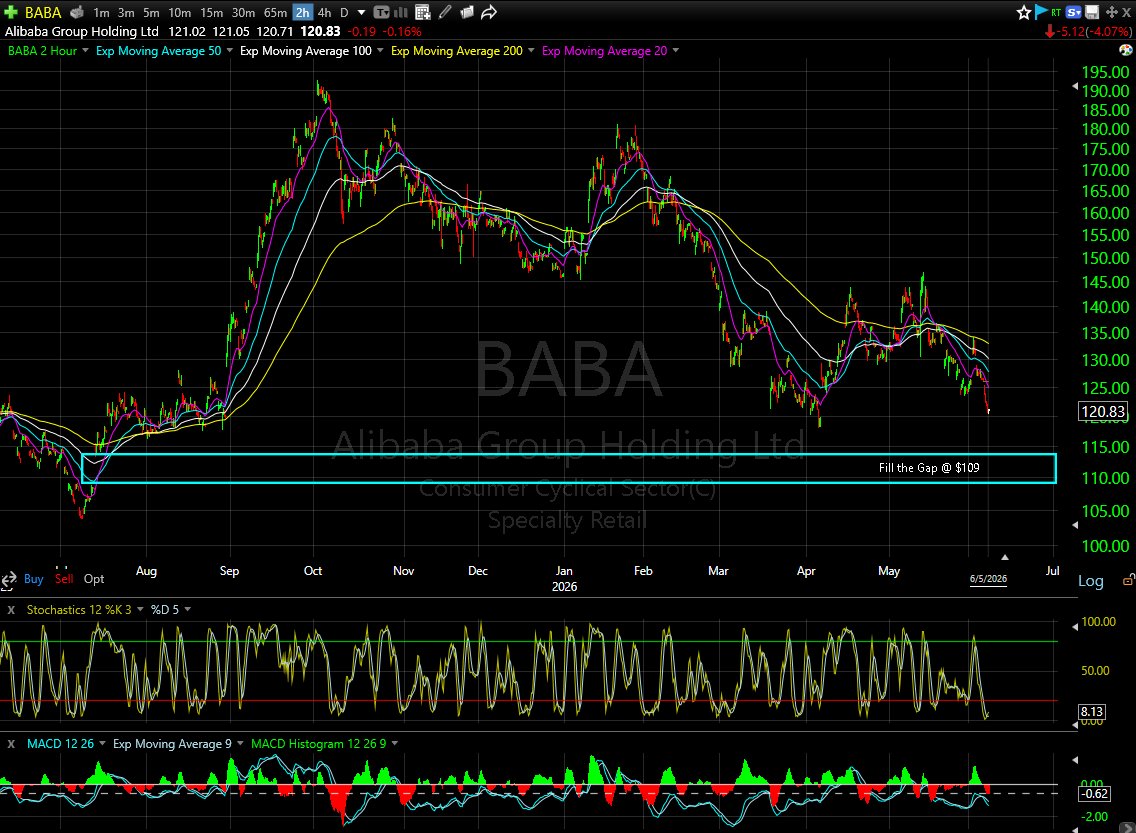
Task: Select the pencil drawing tool
Action: [x=445, y=12]
